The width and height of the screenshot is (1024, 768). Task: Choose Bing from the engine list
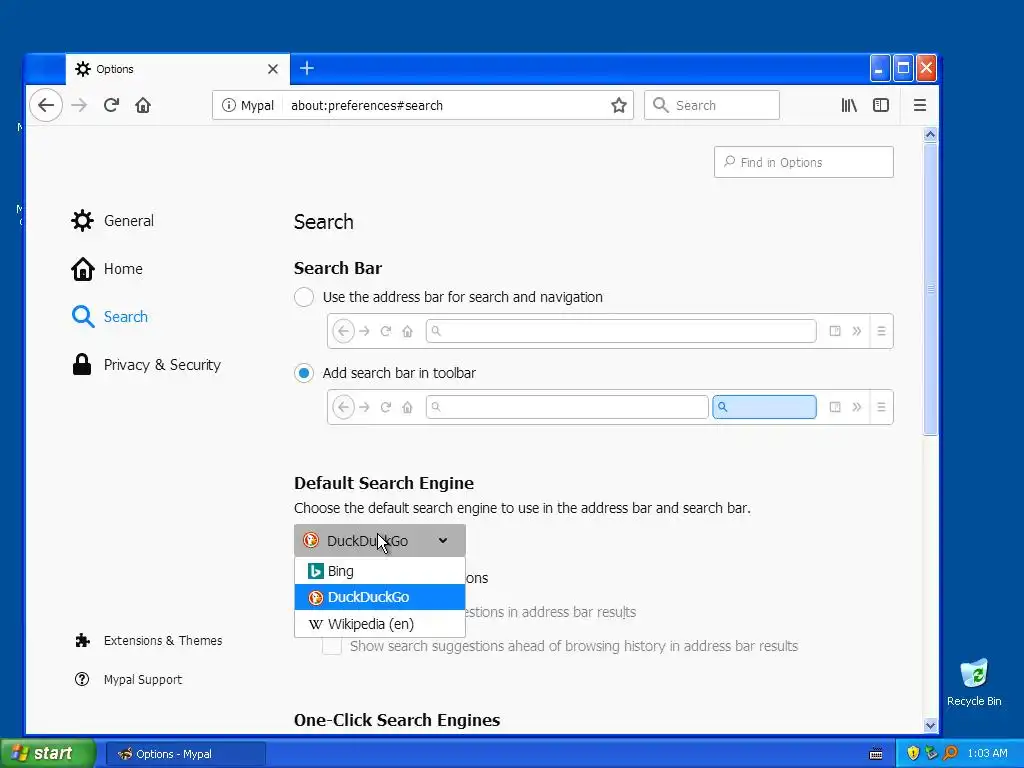(x=379, y=571)
